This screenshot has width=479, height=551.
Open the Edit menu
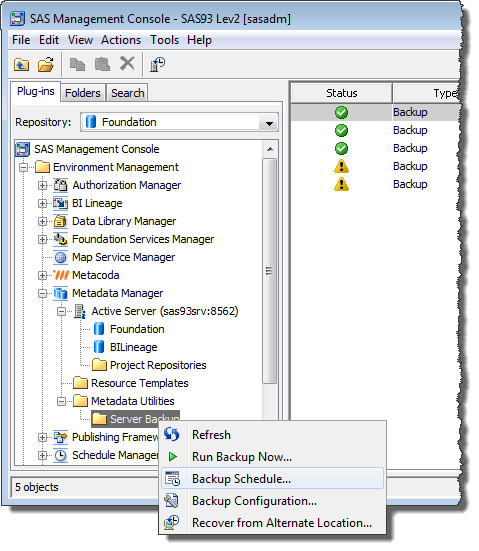[49, 40]
